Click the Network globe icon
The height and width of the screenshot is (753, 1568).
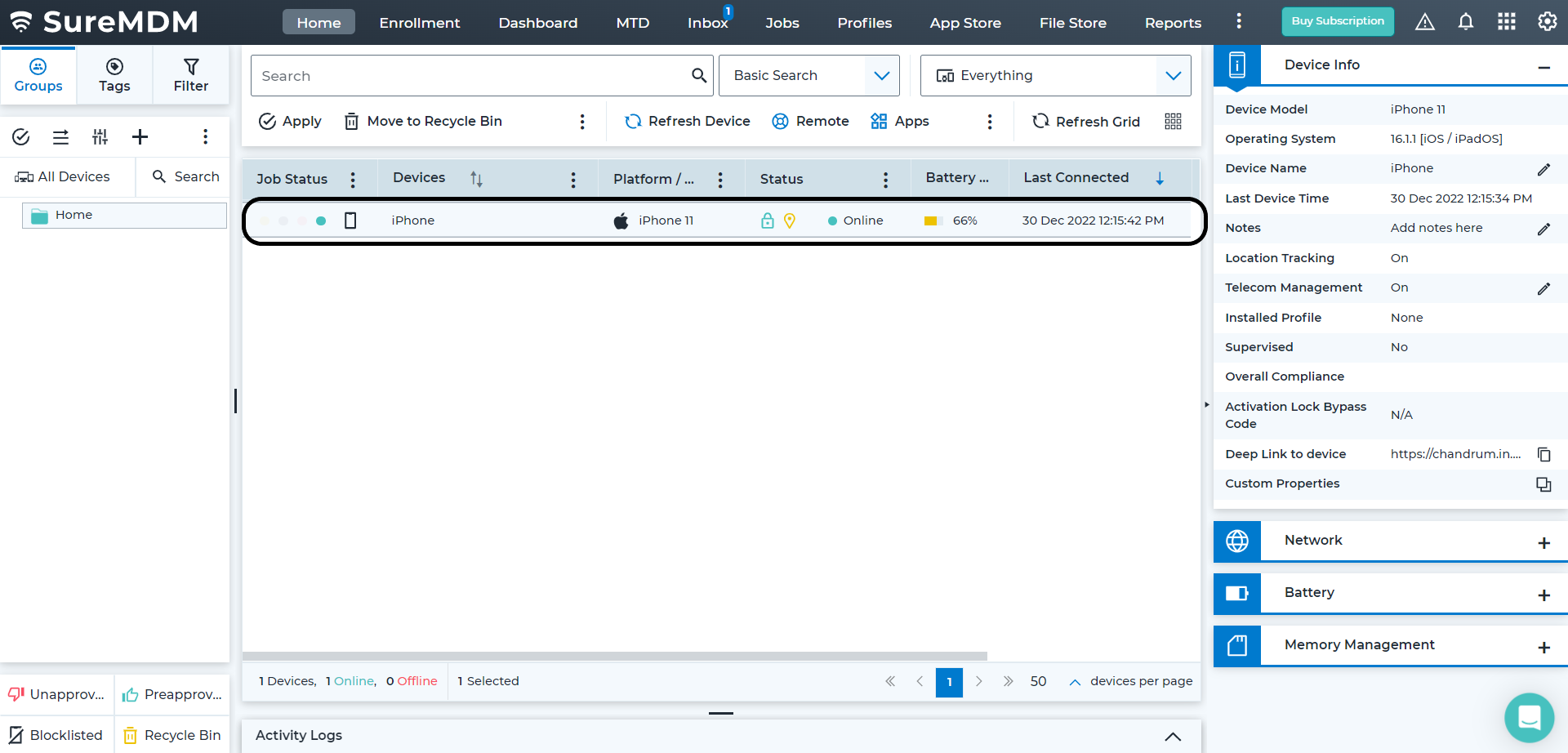pyautogui.click(x=1237, y=541)
